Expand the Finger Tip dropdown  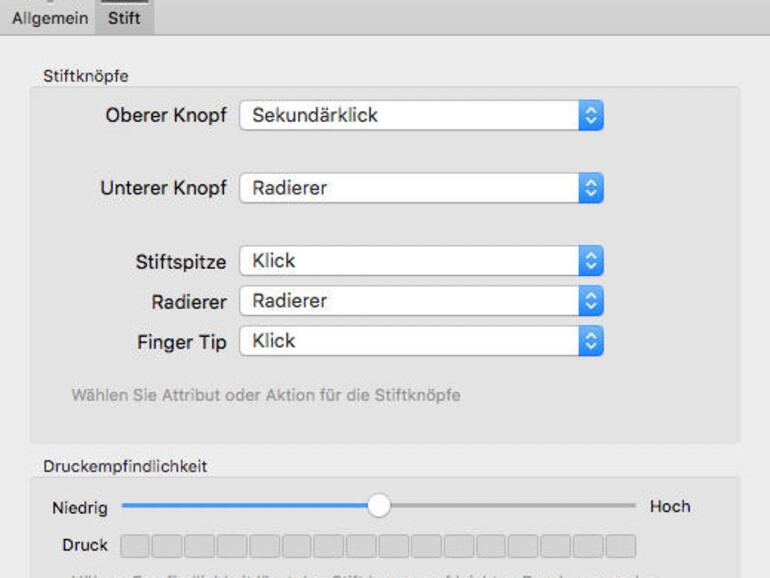pos(409,341)
